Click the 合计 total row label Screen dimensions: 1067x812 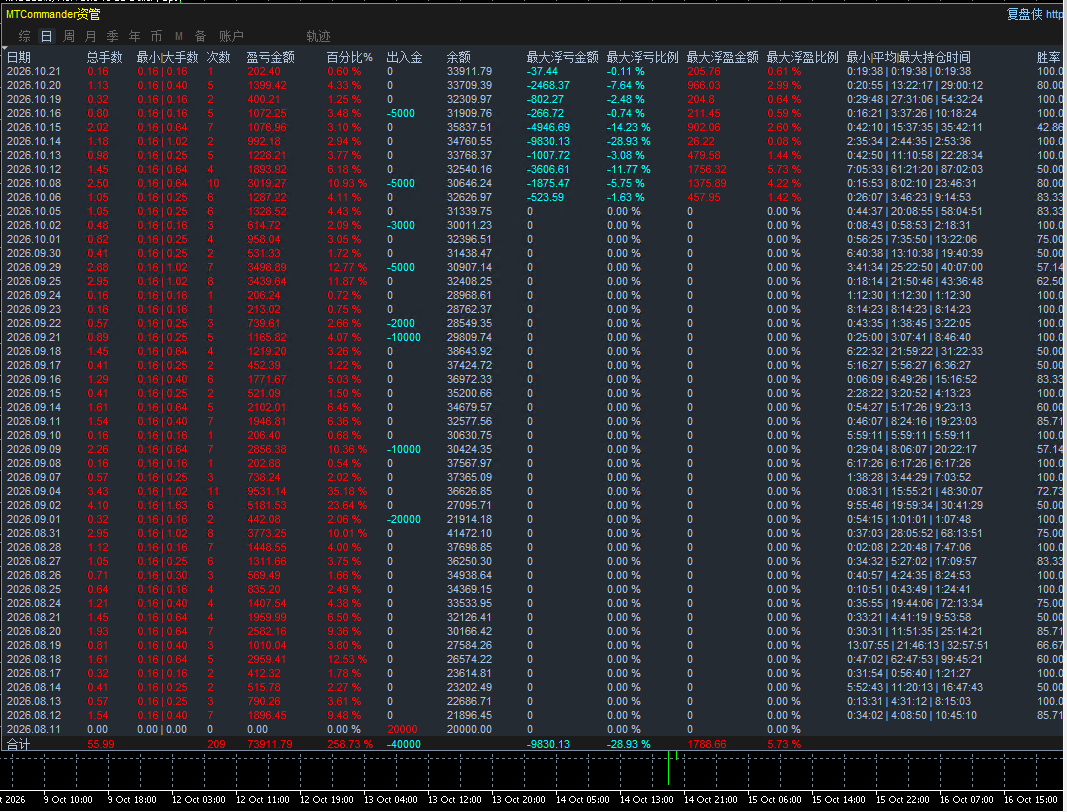tap(19, 745)
